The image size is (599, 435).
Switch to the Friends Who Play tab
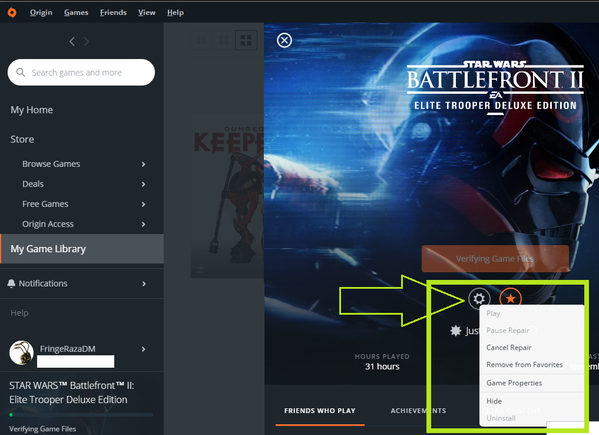(x=320, y=411)
